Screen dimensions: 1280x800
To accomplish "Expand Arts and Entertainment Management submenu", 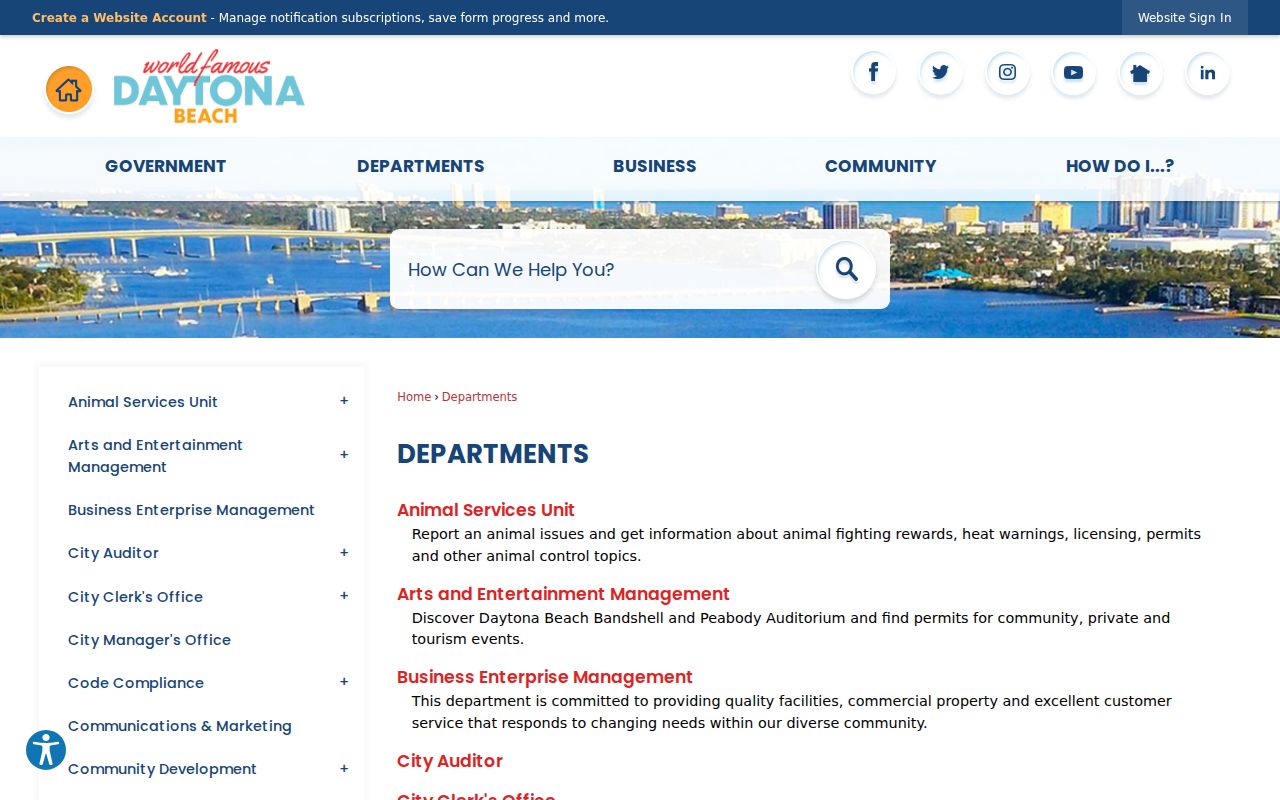I will [344, 455].
